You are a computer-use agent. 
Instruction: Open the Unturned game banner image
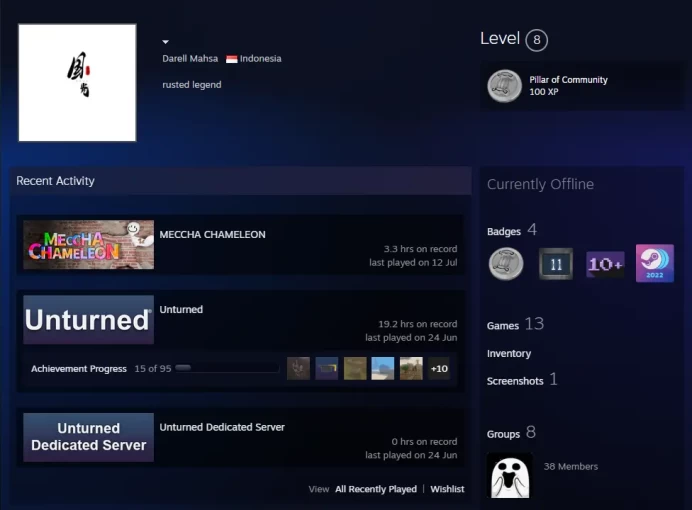pos(89,319)
